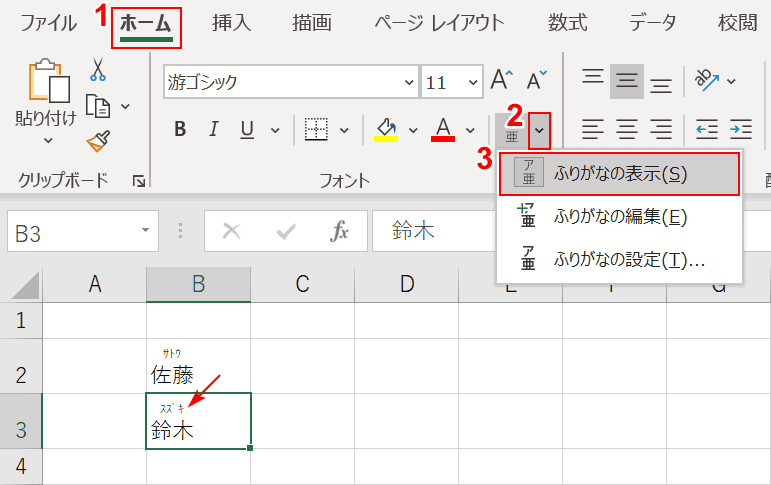771x485 pixels.
Task: Select column D header
Action: point(406,284)
